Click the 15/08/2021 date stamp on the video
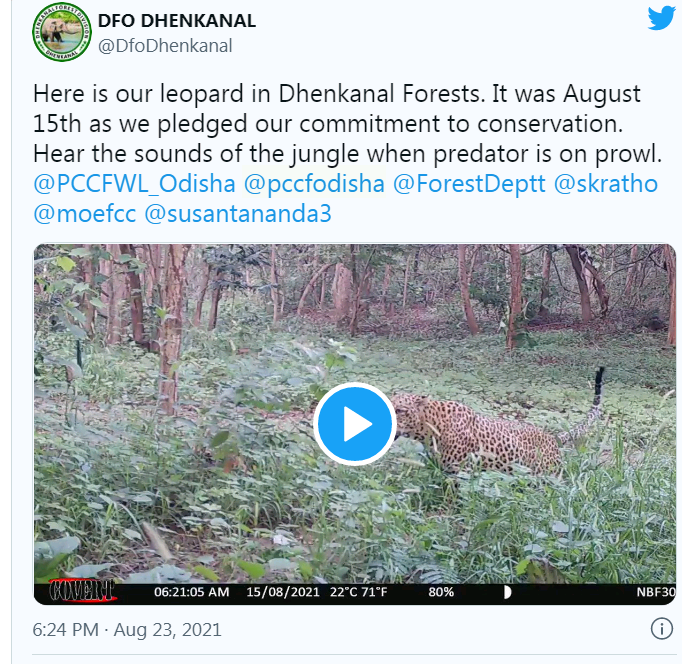 (280, 592)
